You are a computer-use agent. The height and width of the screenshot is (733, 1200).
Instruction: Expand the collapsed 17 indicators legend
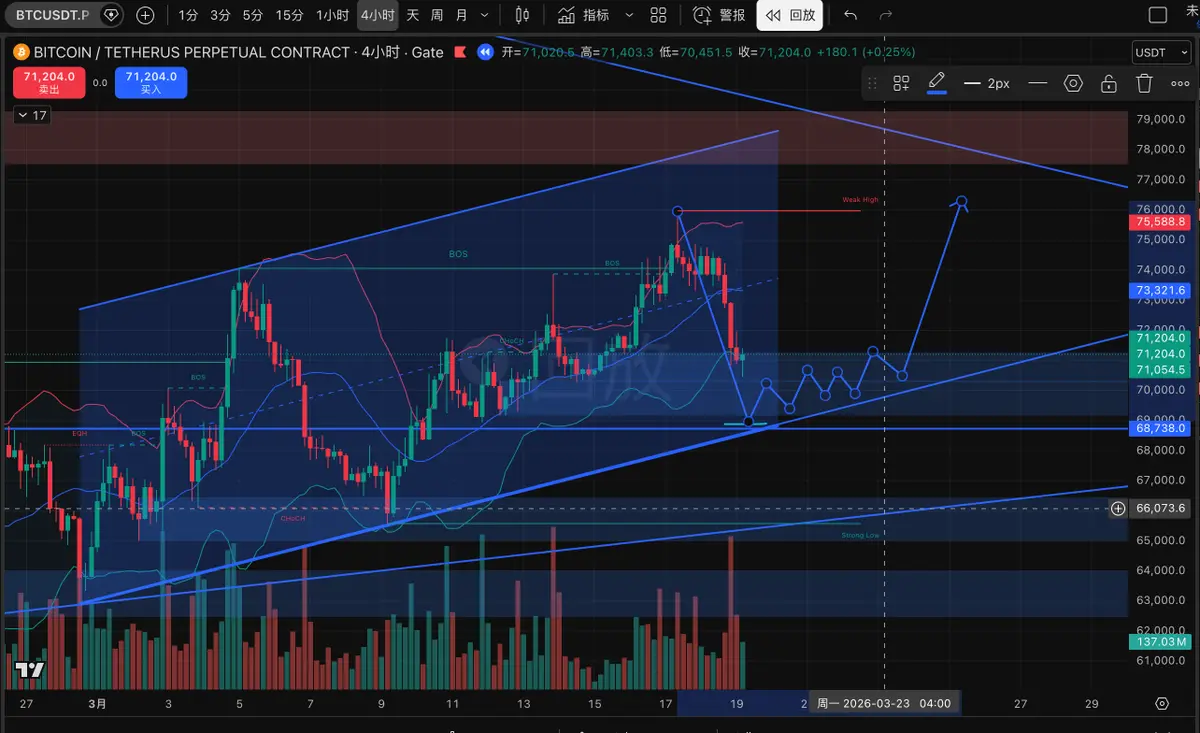click(x=32, y=116)
